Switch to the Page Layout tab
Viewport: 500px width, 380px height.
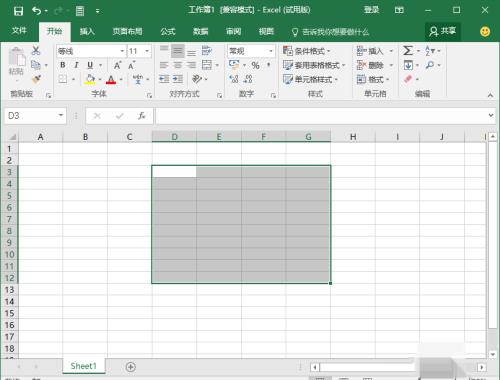(x=127, y=32)
